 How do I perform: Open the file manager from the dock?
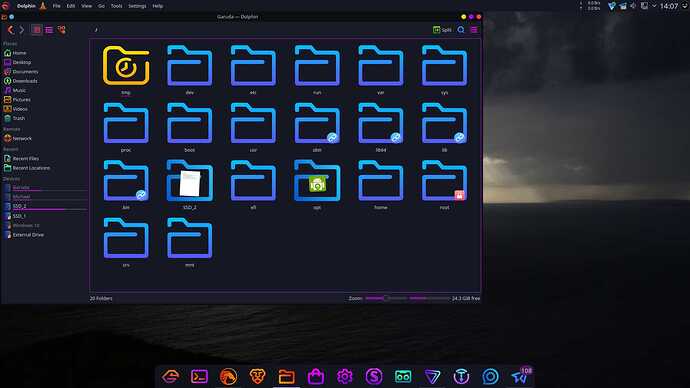pos(286,377)
